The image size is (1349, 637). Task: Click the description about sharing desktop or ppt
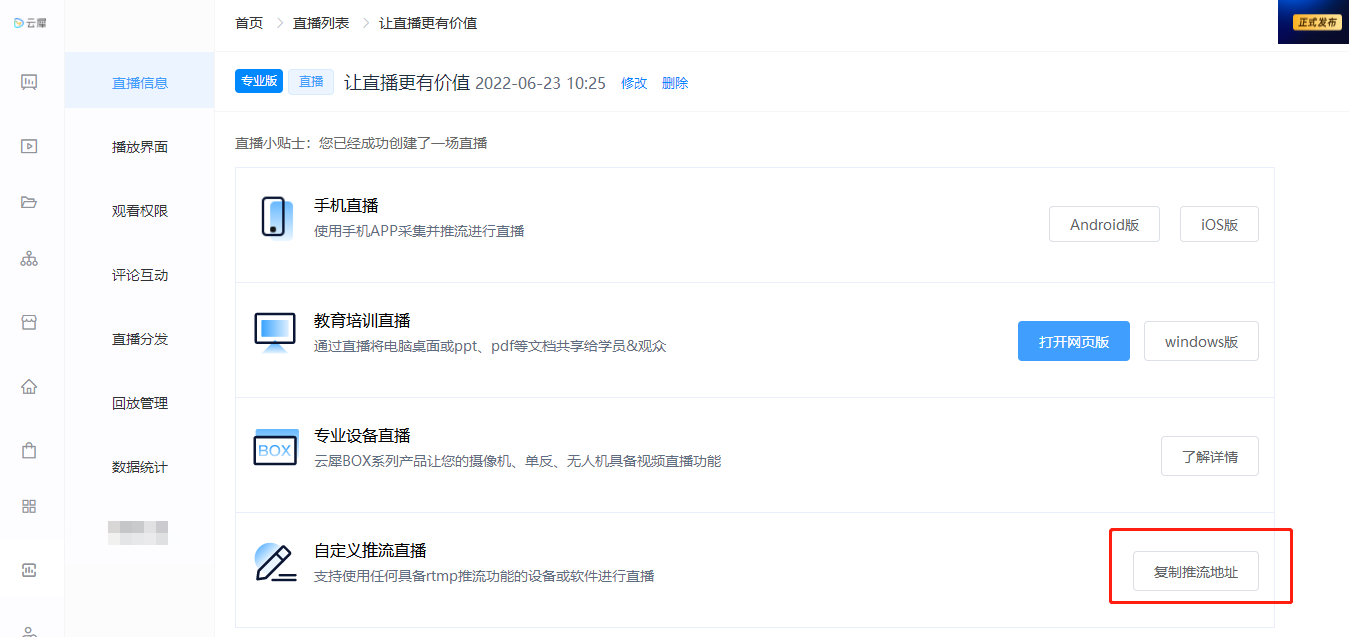tap(490, 345)
